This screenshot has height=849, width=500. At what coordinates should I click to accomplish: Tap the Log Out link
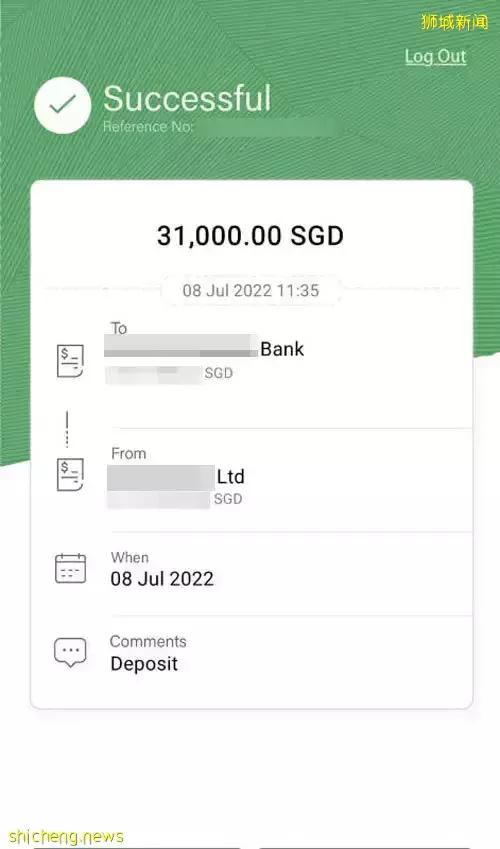click(x=436, y=57)
